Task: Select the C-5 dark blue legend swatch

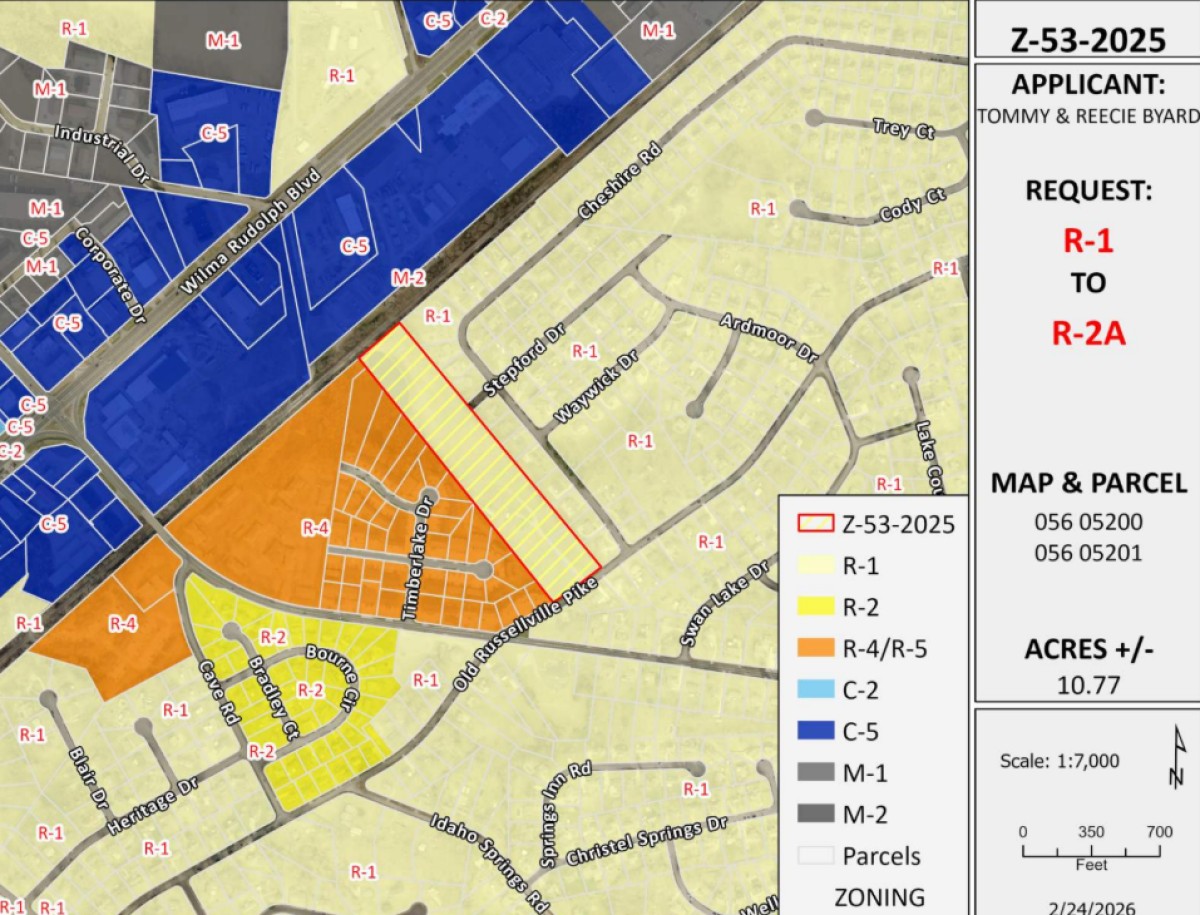Action: click(815, 731)
